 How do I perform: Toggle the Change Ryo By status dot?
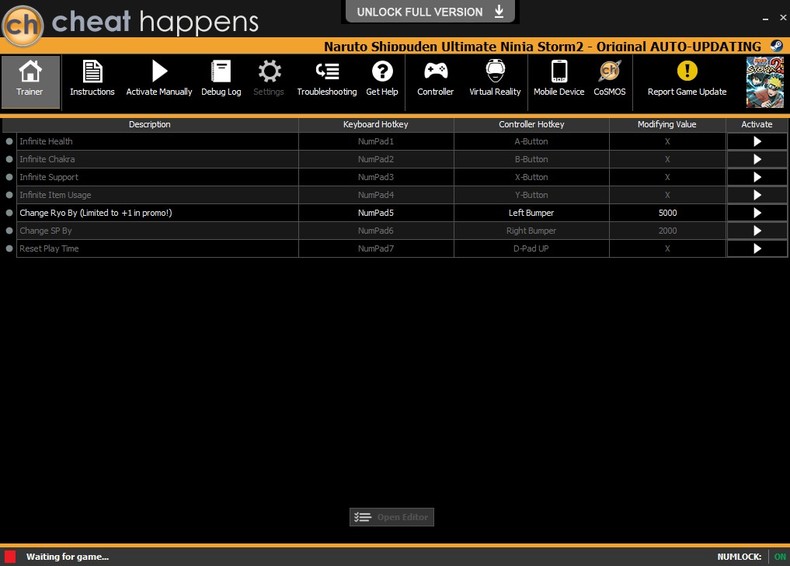click(x=9, y=213)
